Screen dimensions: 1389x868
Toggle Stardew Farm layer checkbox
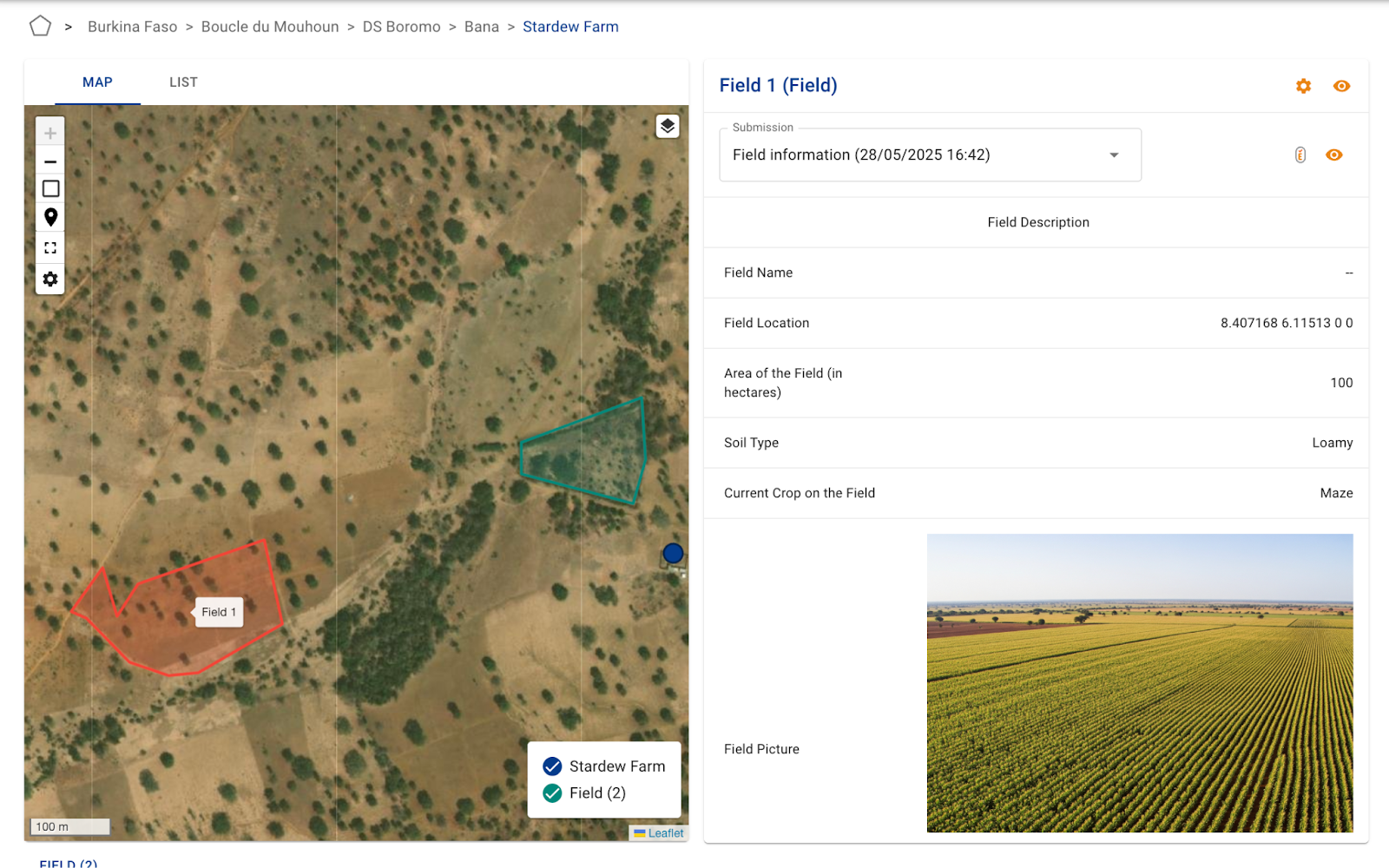coord(552,766)
